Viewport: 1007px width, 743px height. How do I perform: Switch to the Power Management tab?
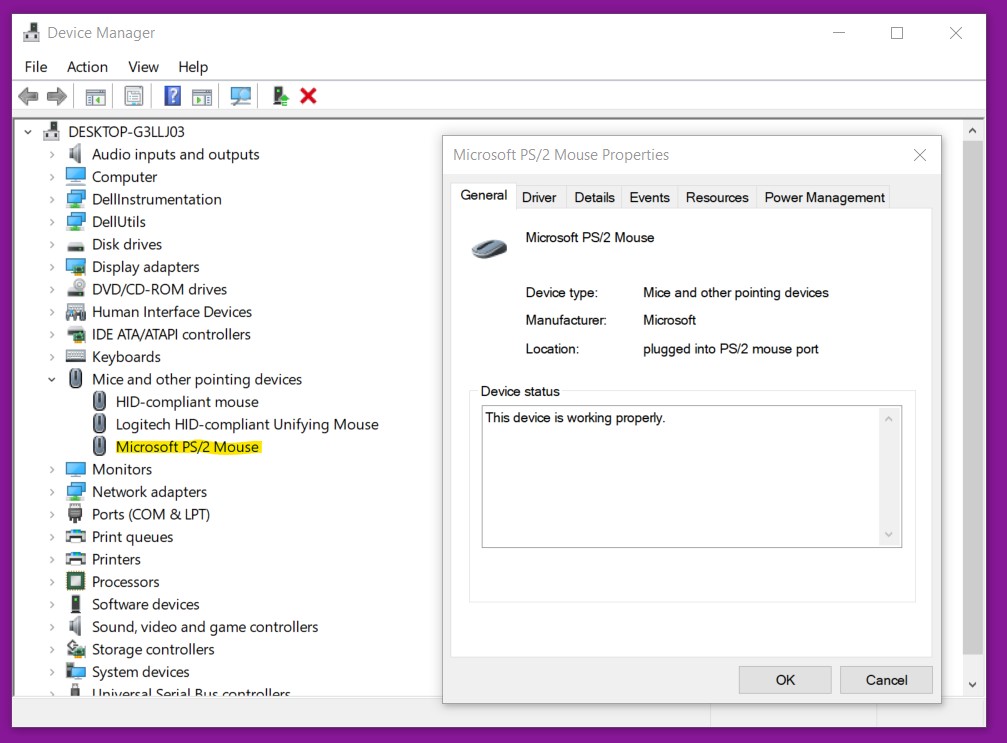[824, 197]
